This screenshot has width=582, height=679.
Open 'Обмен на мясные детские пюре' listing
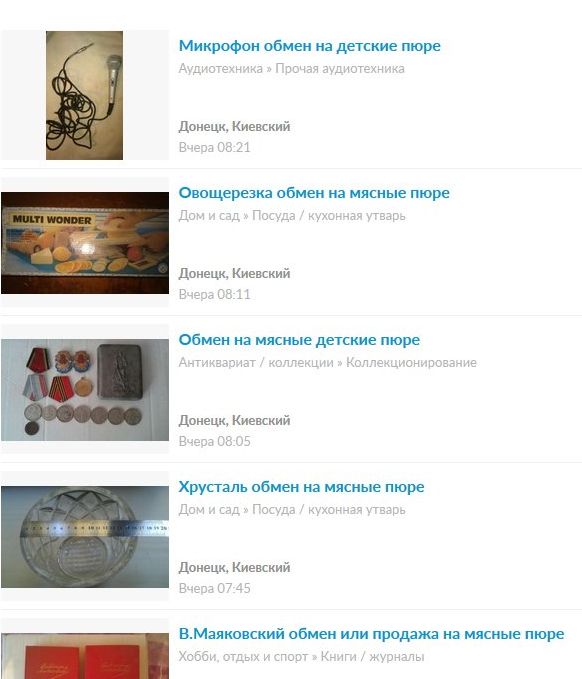point(299,340)
